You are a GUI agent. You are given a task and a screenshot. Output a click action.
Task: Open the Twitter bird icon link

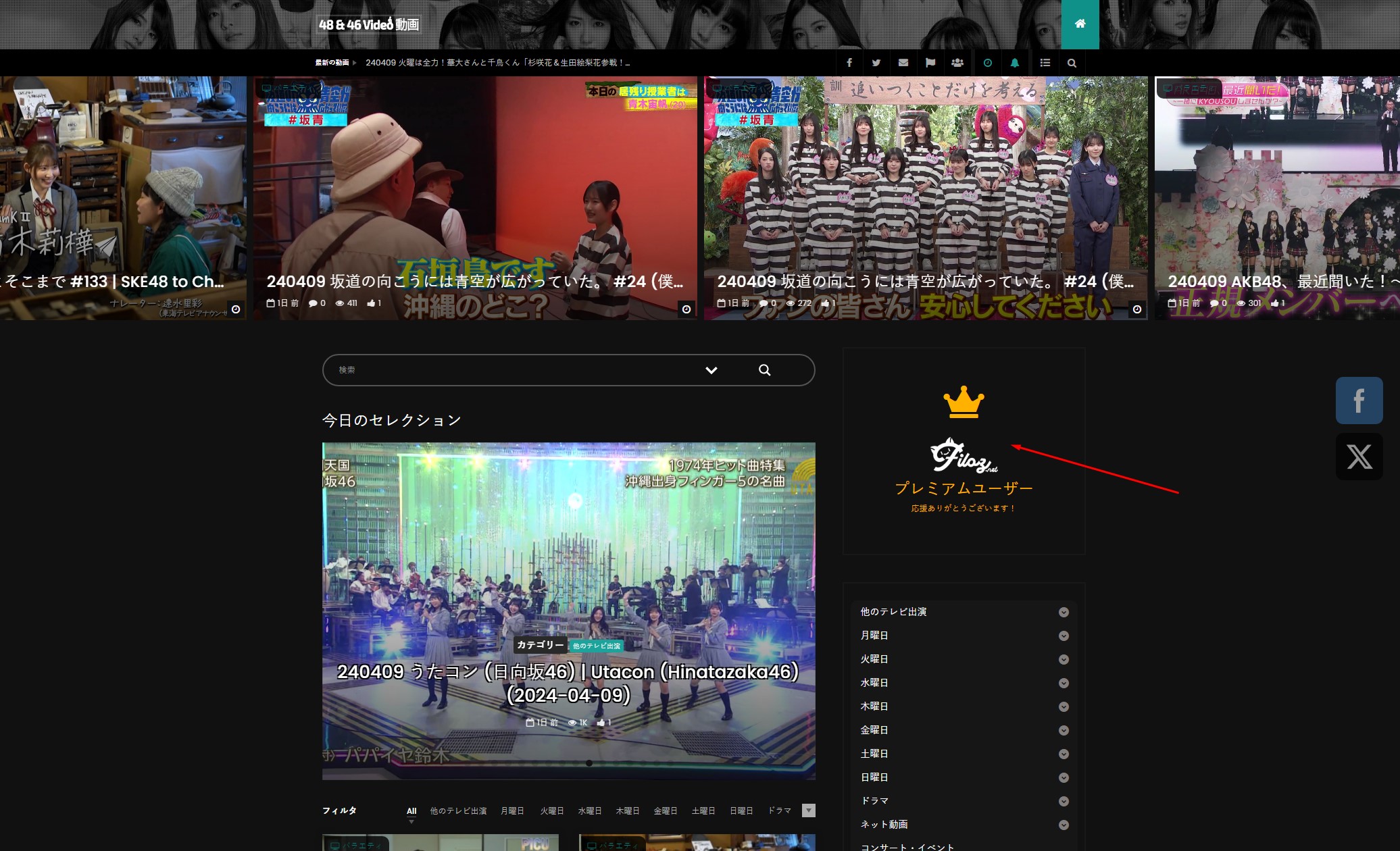click(x=876, y=63)
